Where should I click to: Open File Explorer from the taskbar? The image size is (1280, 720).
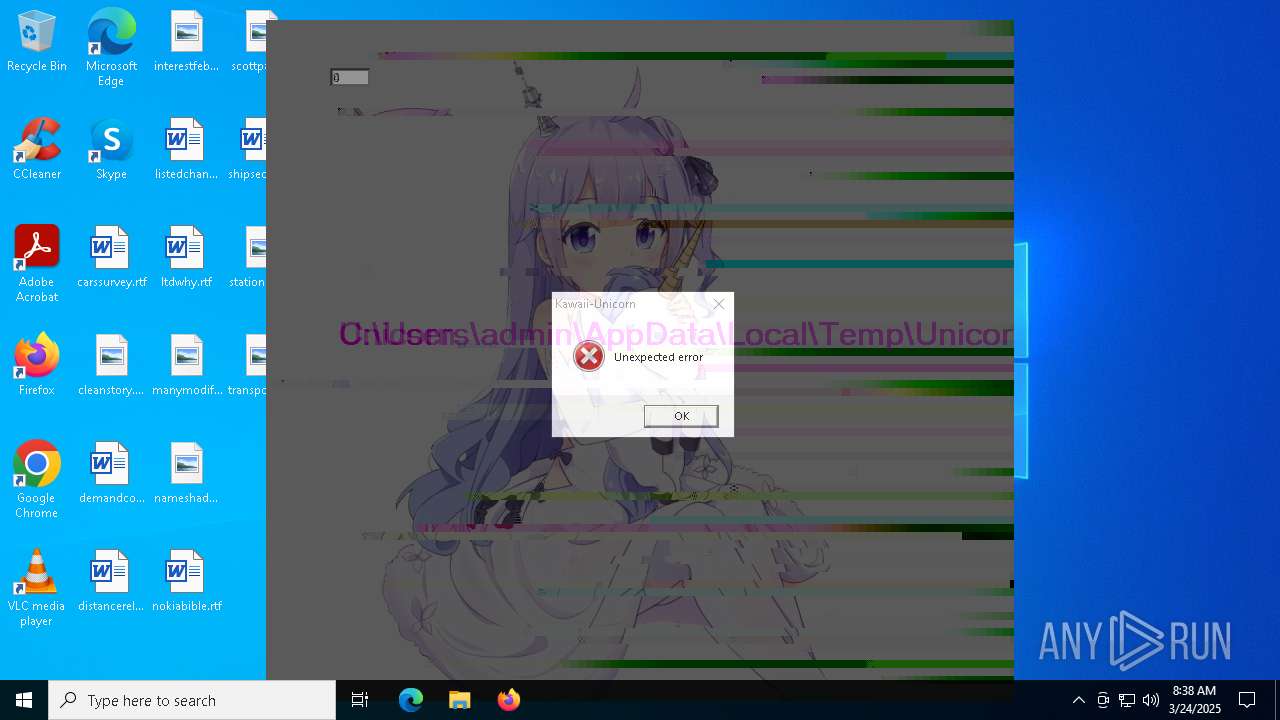pyautogui.click(x=459, y=700)
